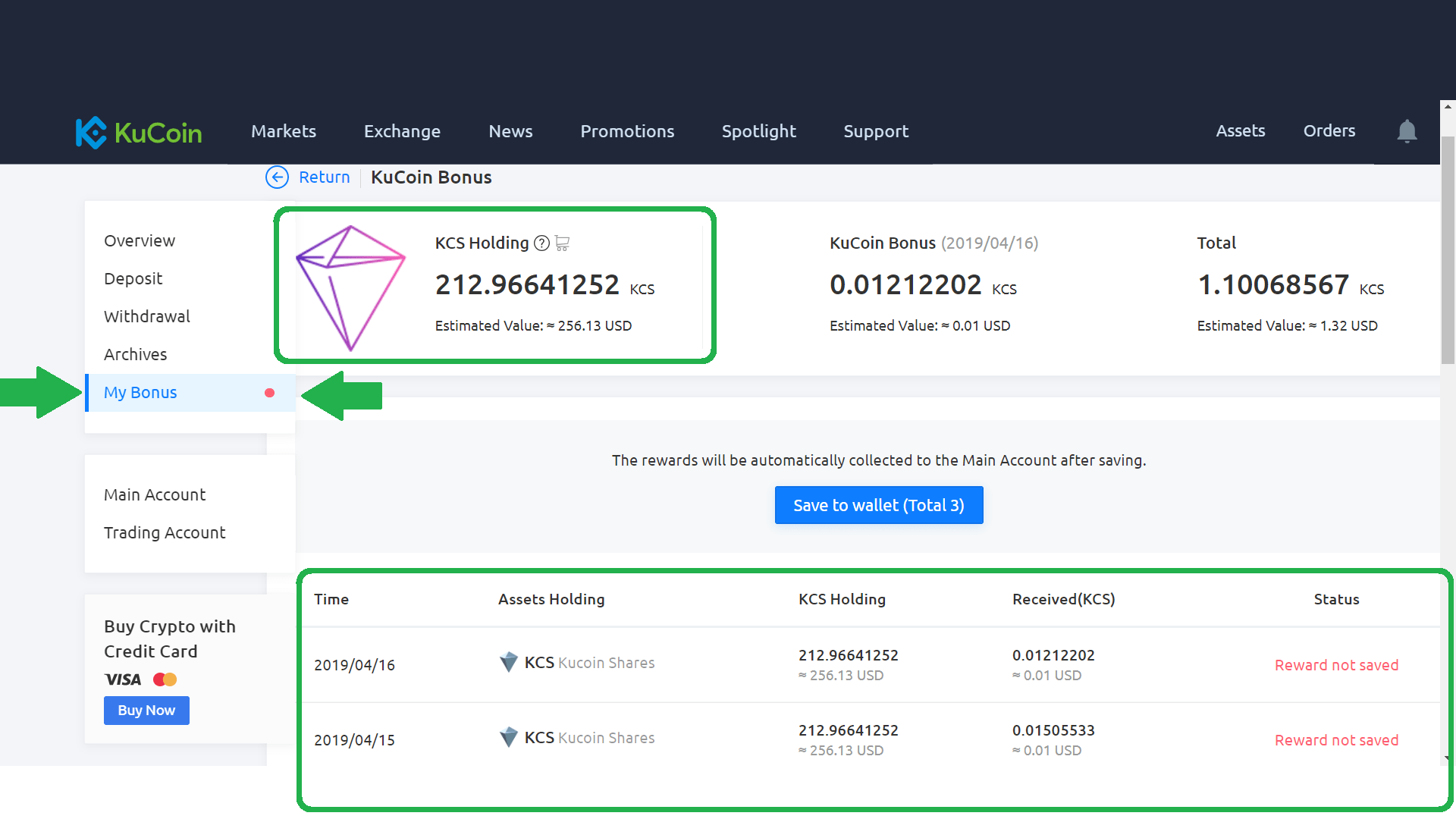Click the Received(KCS) column header

point(1063,599)
